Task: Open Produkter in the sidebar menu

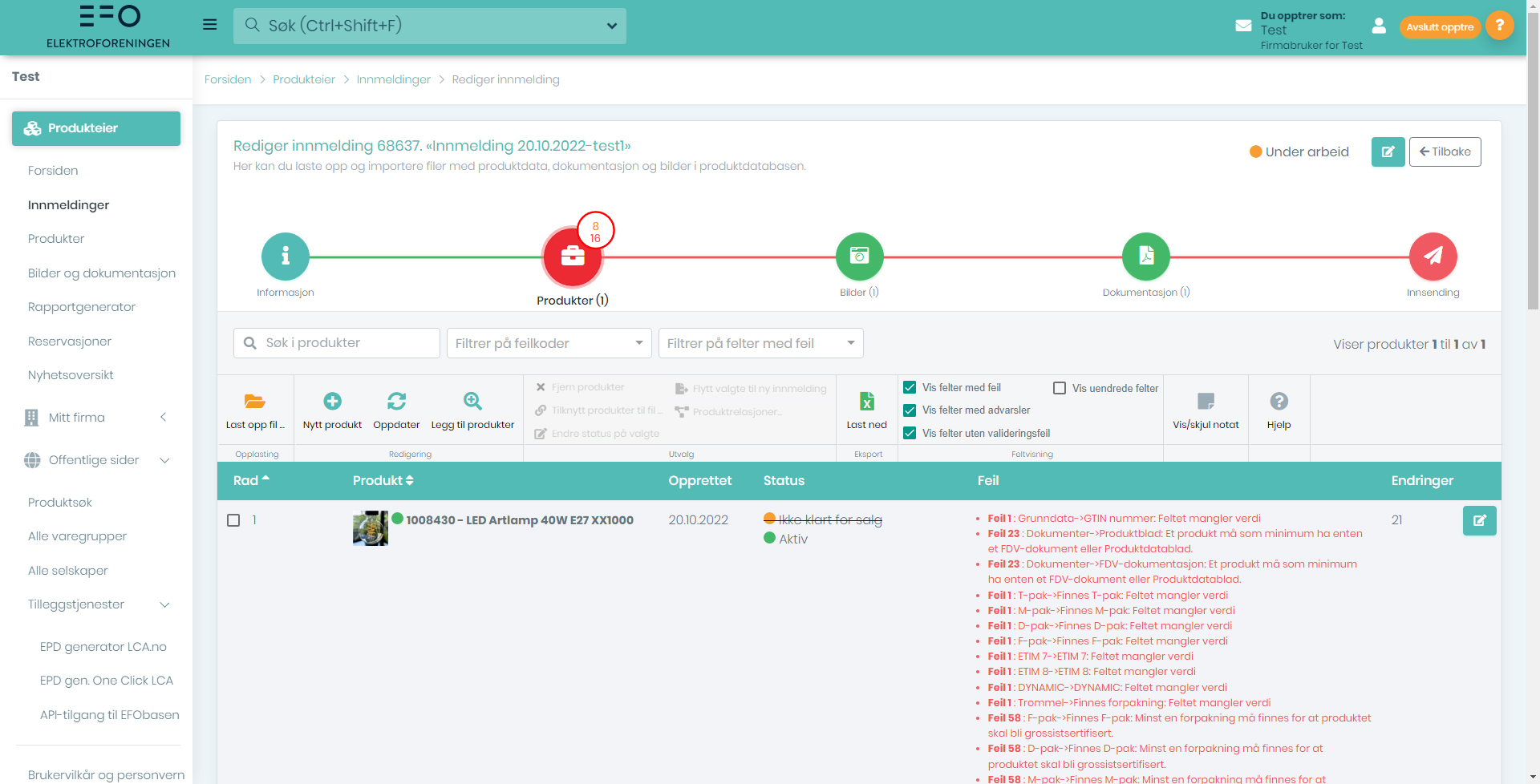Action: [x=56, y=239]
